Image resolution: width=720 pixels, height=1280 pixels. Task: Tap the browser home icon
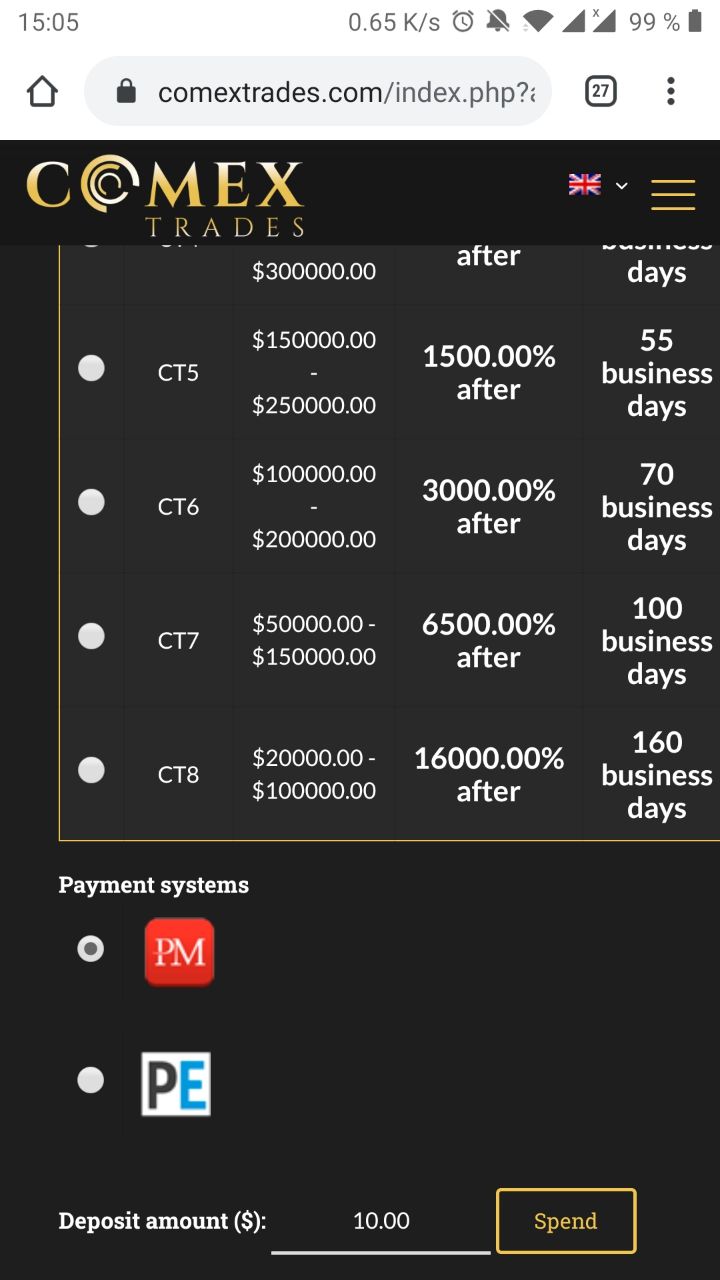pos(42,92)
